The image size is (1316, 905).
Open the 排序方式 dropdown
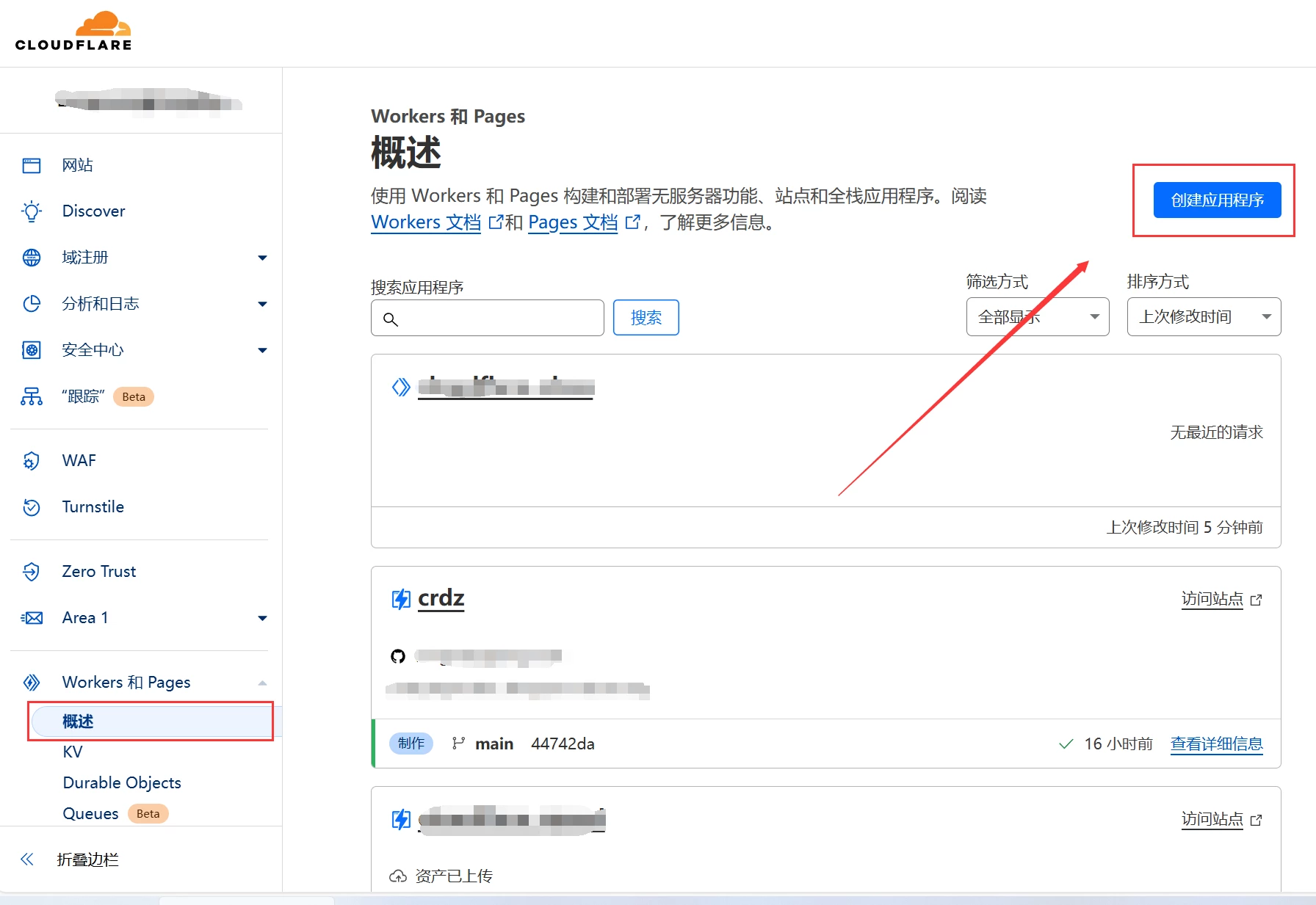pyautogui.click(x=1203, y=316)
